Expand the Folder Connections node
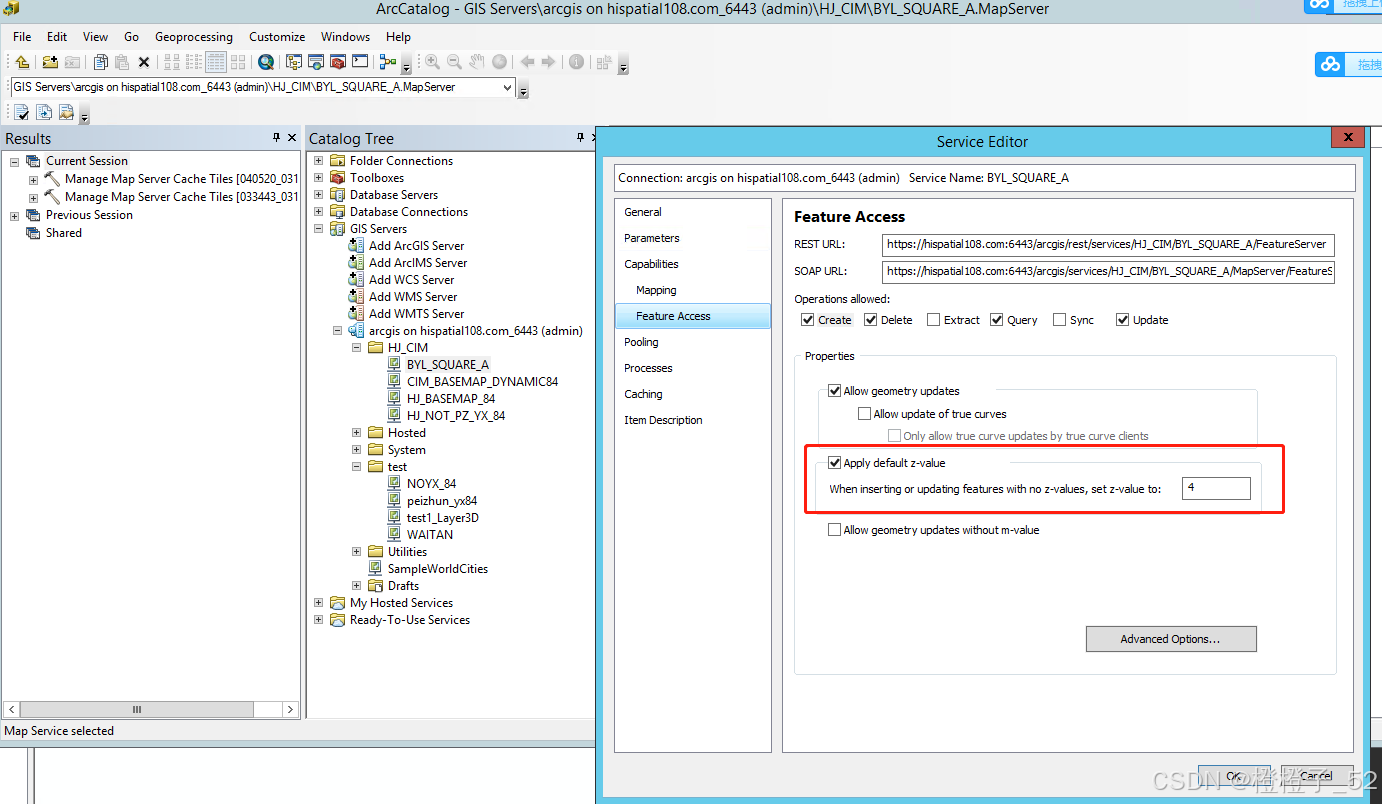This screenshot has height=804, width=1382. 319,161
